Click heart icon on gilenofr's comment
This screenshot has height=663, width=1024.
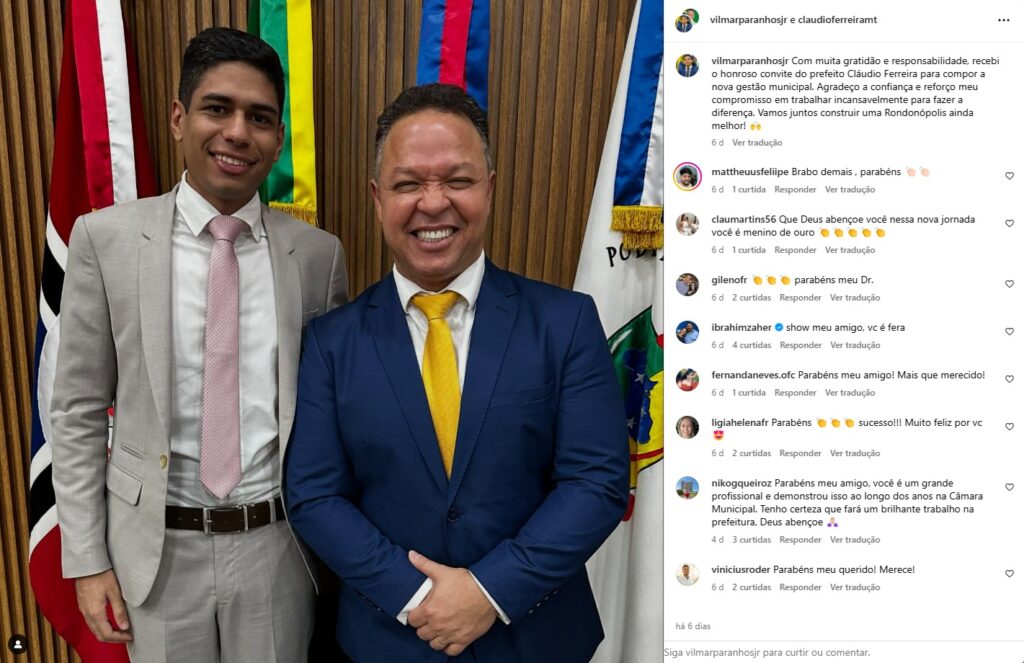[1009, 284]
